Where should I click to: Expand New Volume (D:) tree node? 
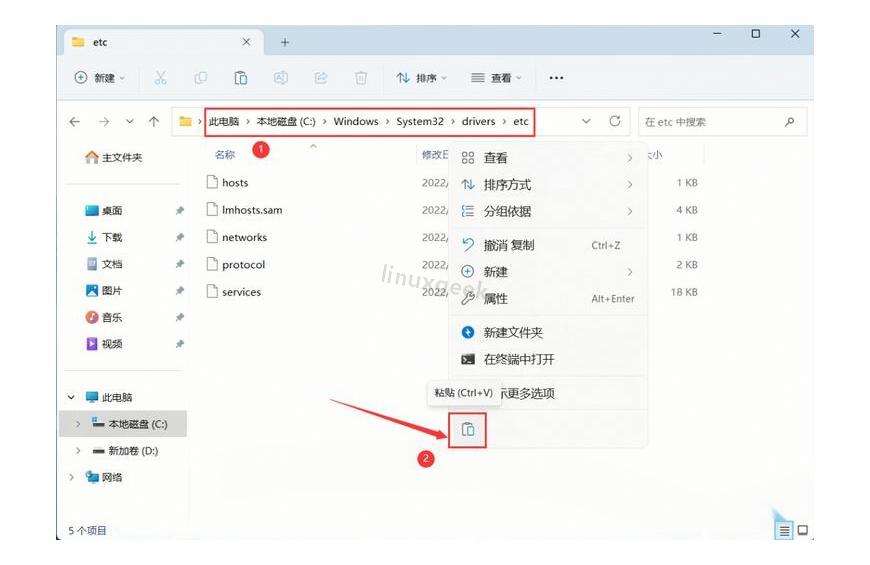(78, 451)
